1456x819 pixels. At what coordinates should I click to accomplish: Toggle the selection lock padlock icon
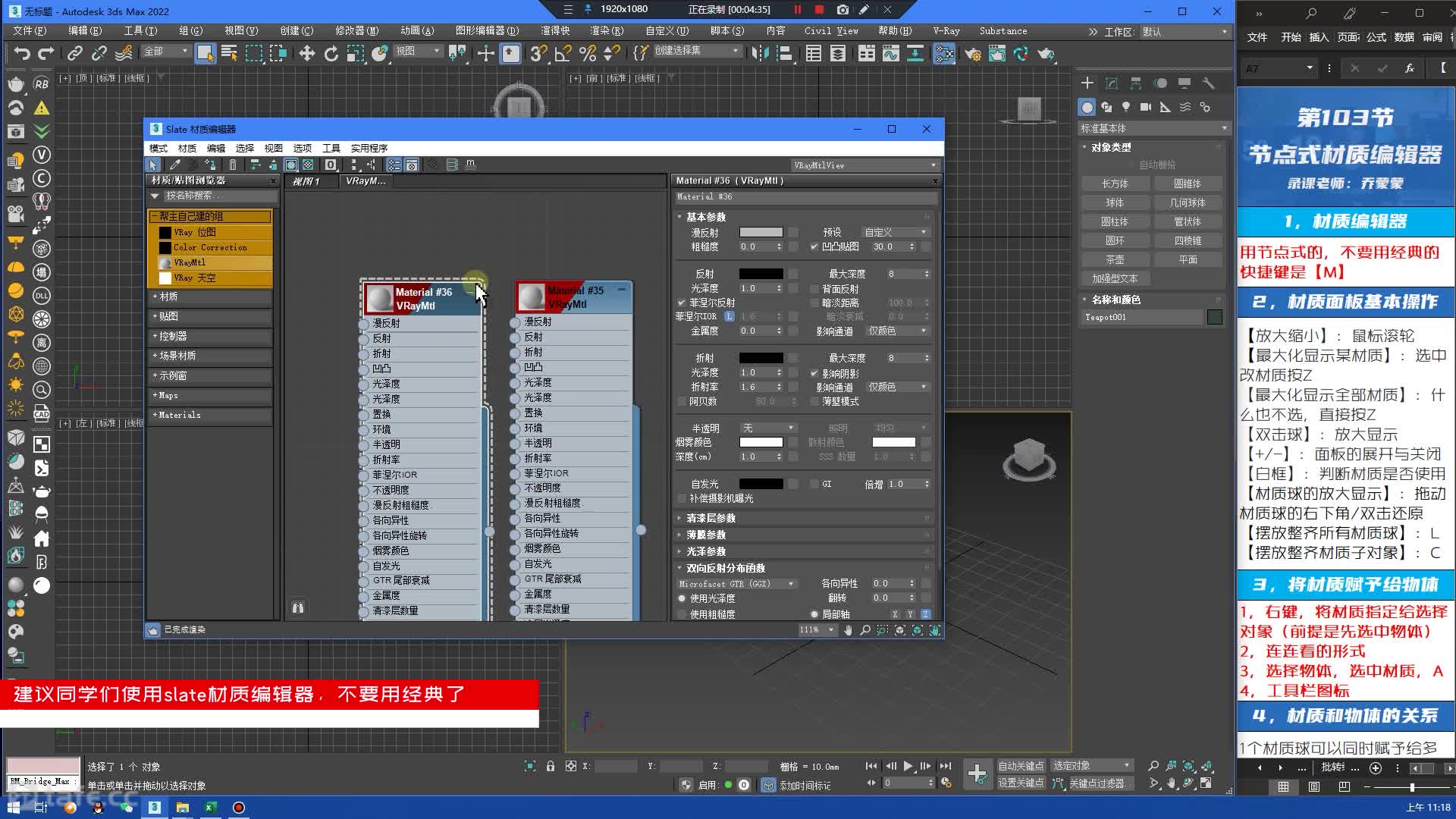tap(551, 766)
